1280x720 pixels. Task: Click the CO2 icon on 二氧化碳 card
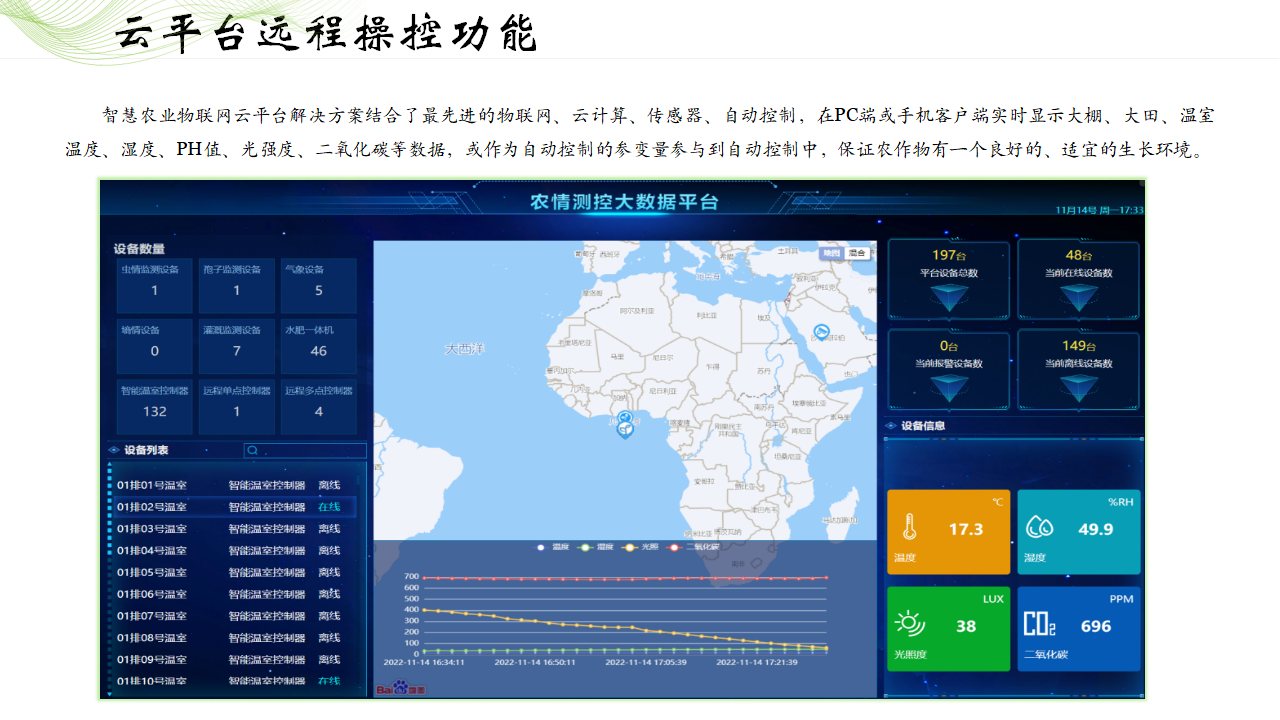pos(1039,625)
